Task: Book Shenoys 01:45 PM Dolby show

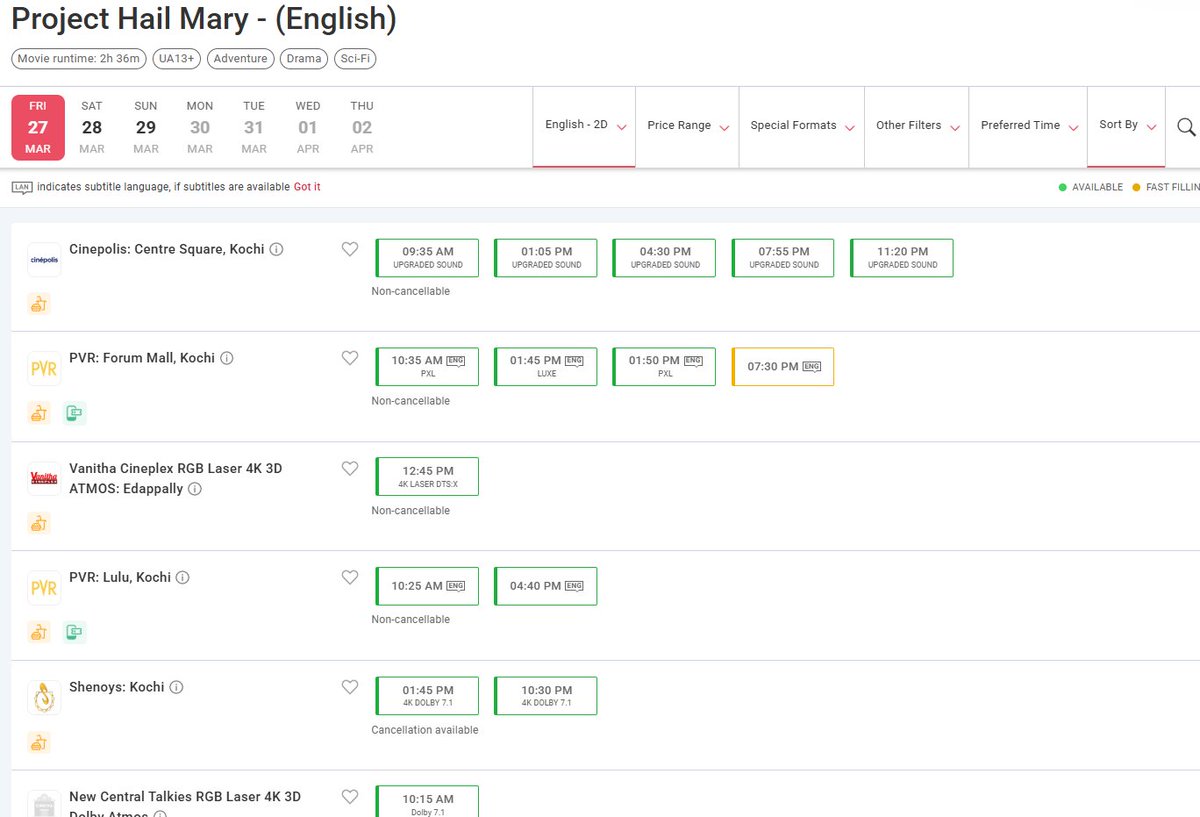Action: click(427, 696)
